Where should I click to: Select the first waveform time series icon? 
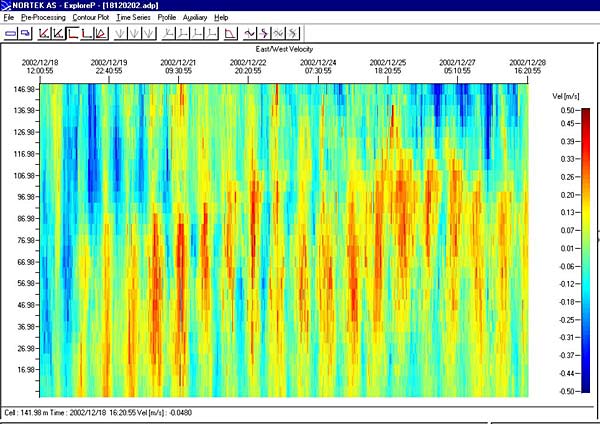point(250,34)
